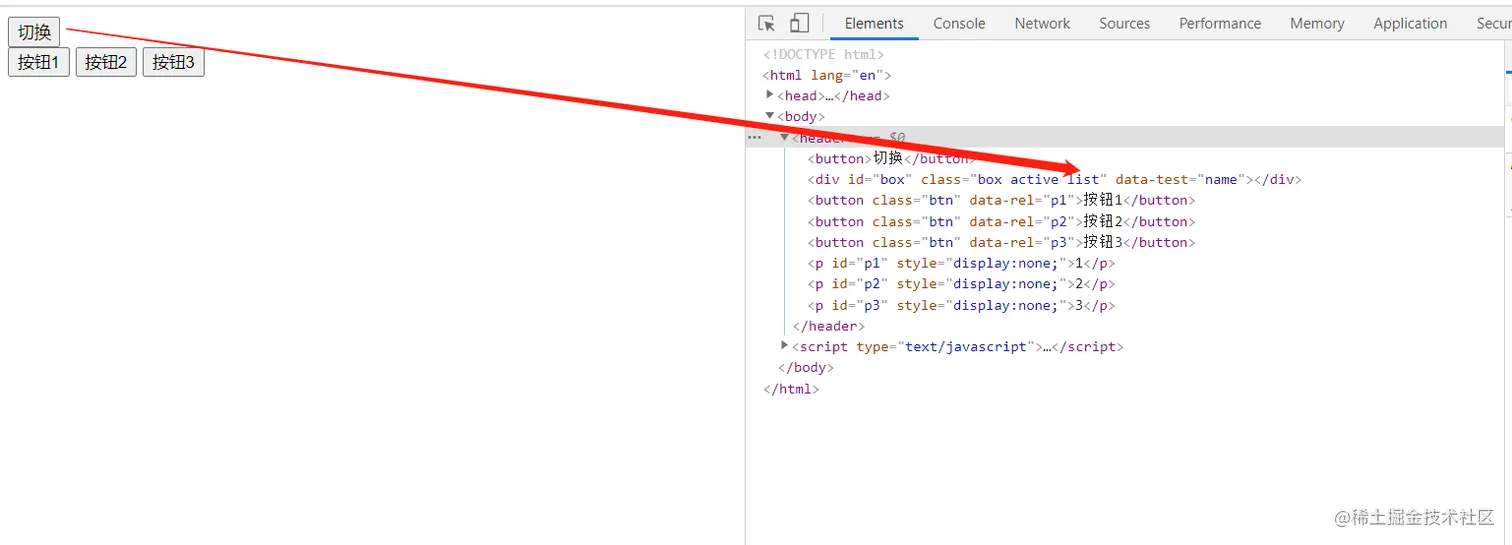
Task: Select the p id="p2" node
Action: point(961,284)
